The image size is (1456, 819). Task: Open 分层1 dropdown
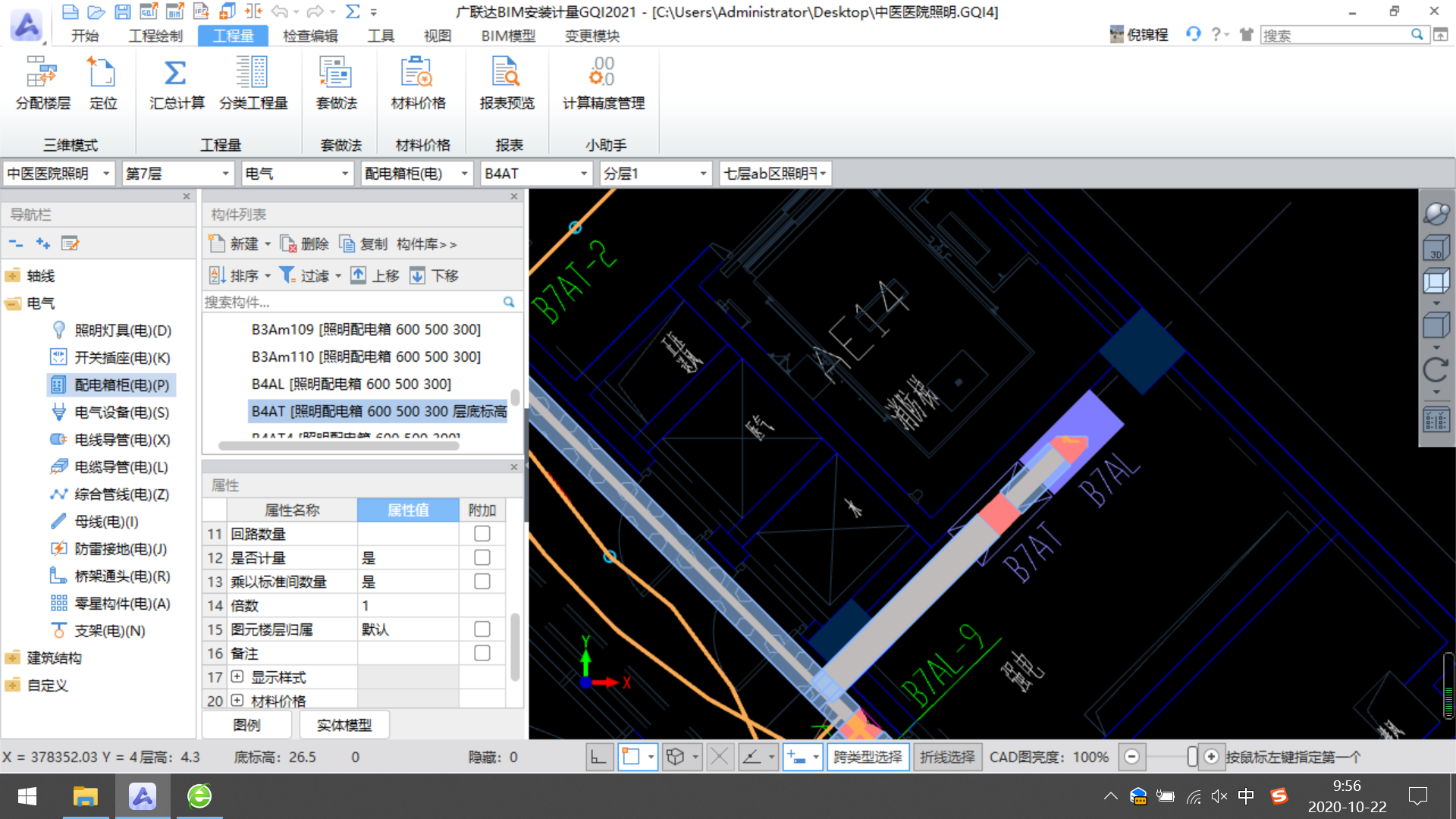click(703, 174)
